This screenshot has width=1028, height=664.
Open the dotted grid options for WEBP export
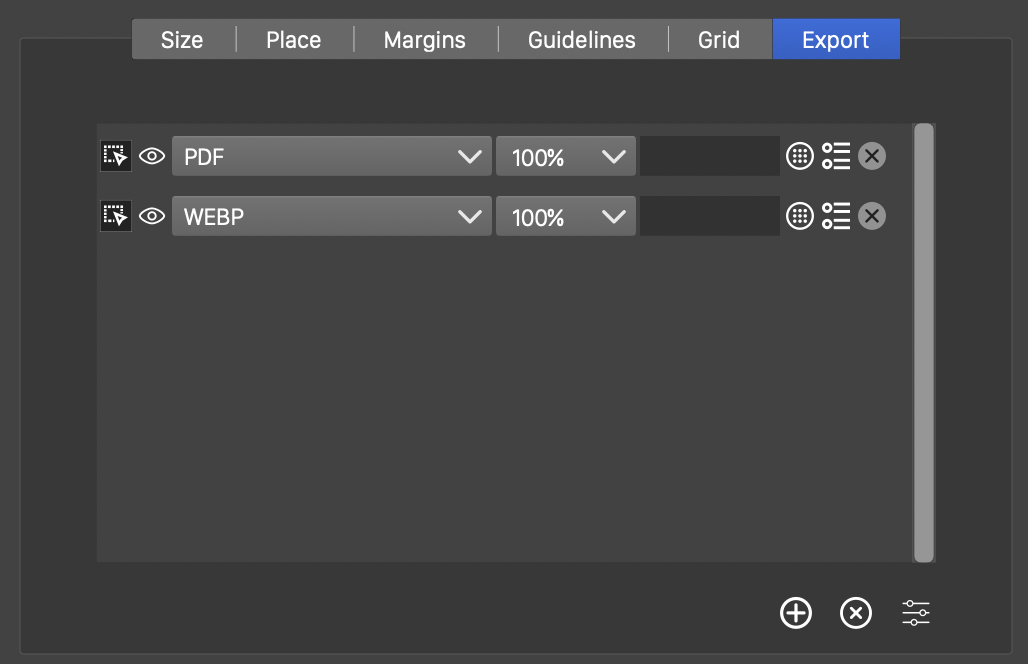[800, 216]
